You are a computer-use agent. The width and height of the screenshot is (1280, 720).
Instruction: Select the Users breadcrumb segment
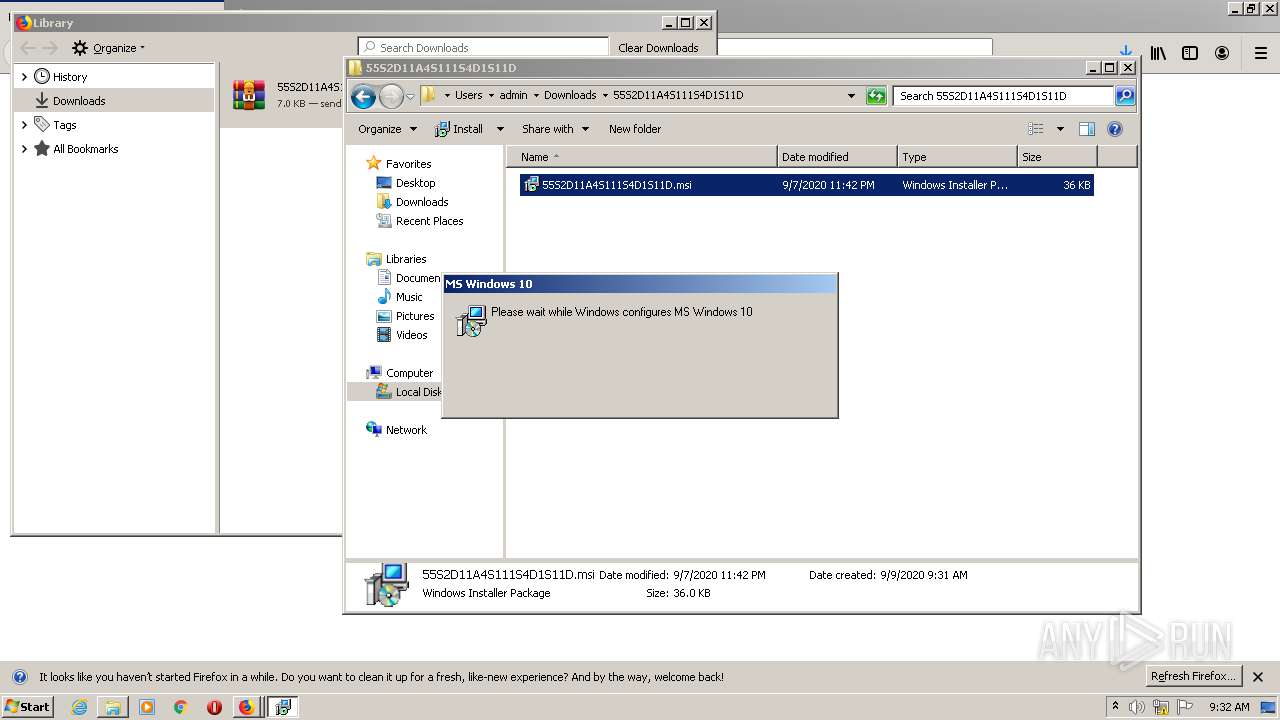tap(468, 96)
